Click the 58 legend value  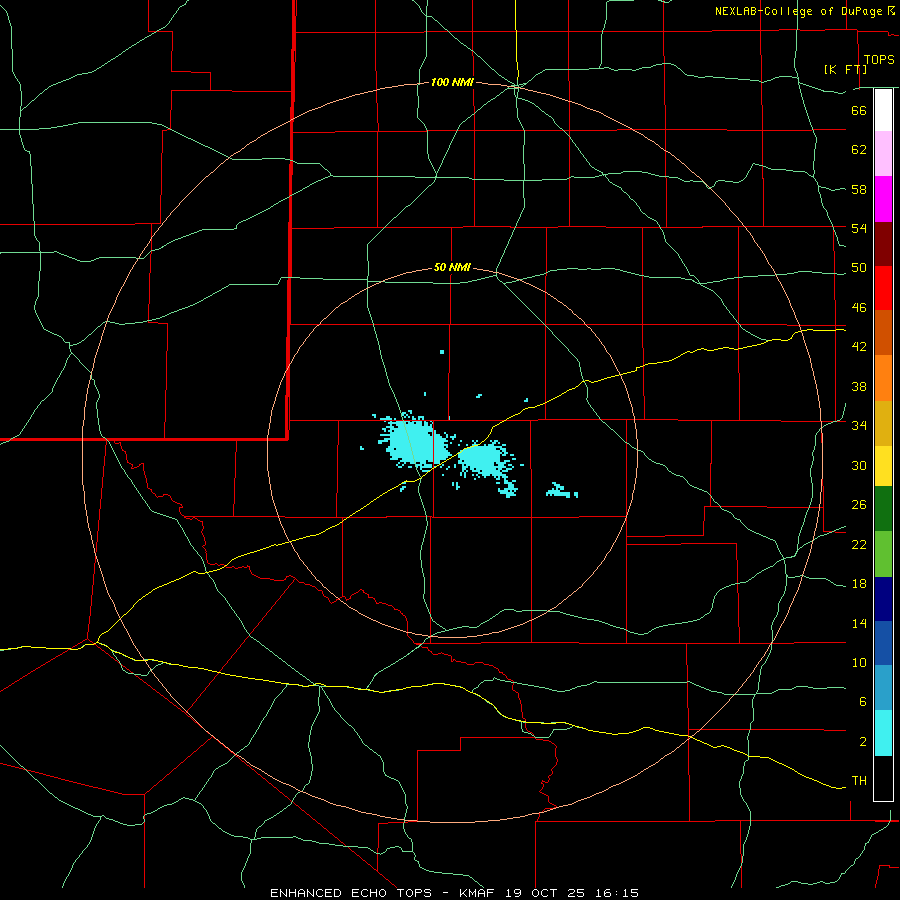tap(859, 189)
